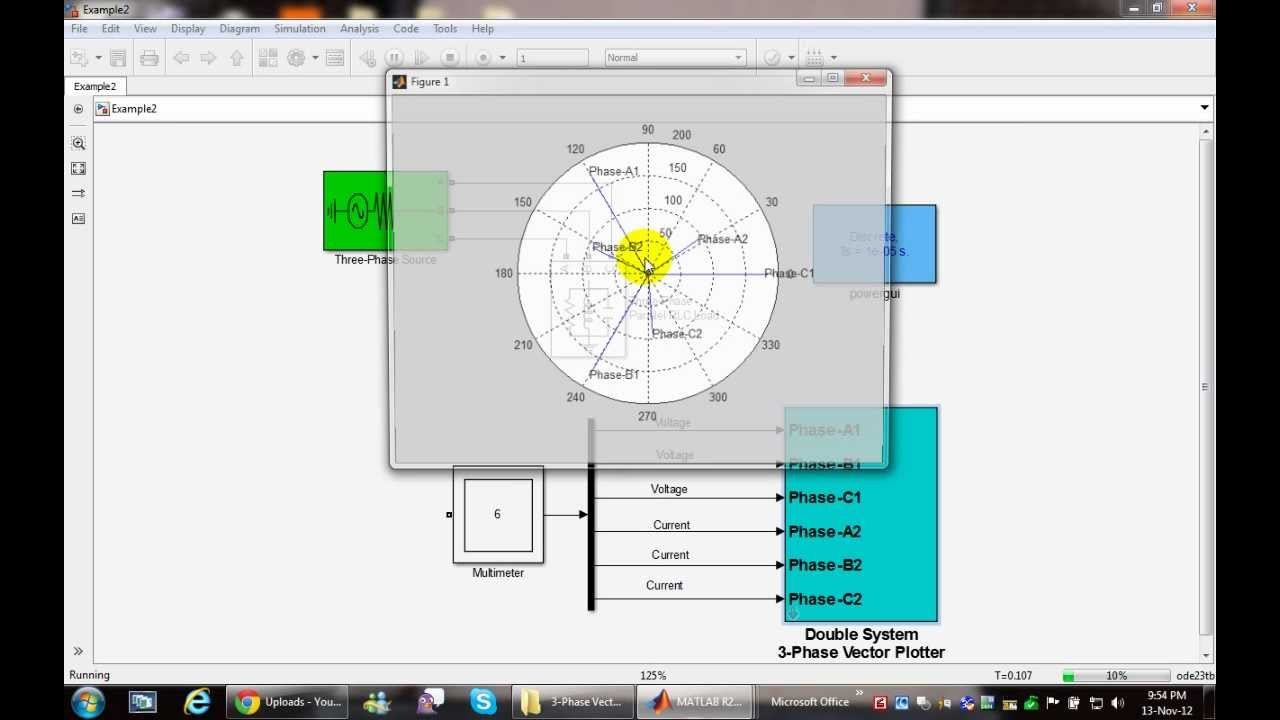Screen dimensions: 1280x720
Task: Expand the gear icon dropdown arrow
Action: (x=315, y=58)
